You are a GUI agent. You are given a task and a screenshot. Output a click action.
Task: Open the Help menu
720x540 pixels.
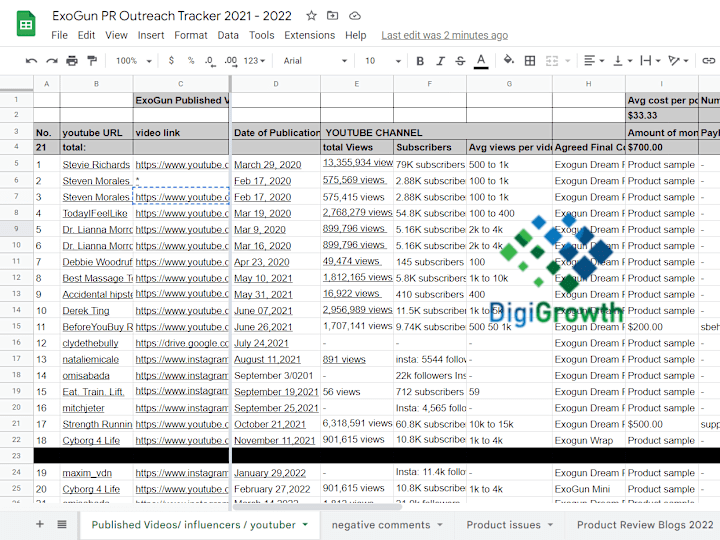tap(355, 35)
